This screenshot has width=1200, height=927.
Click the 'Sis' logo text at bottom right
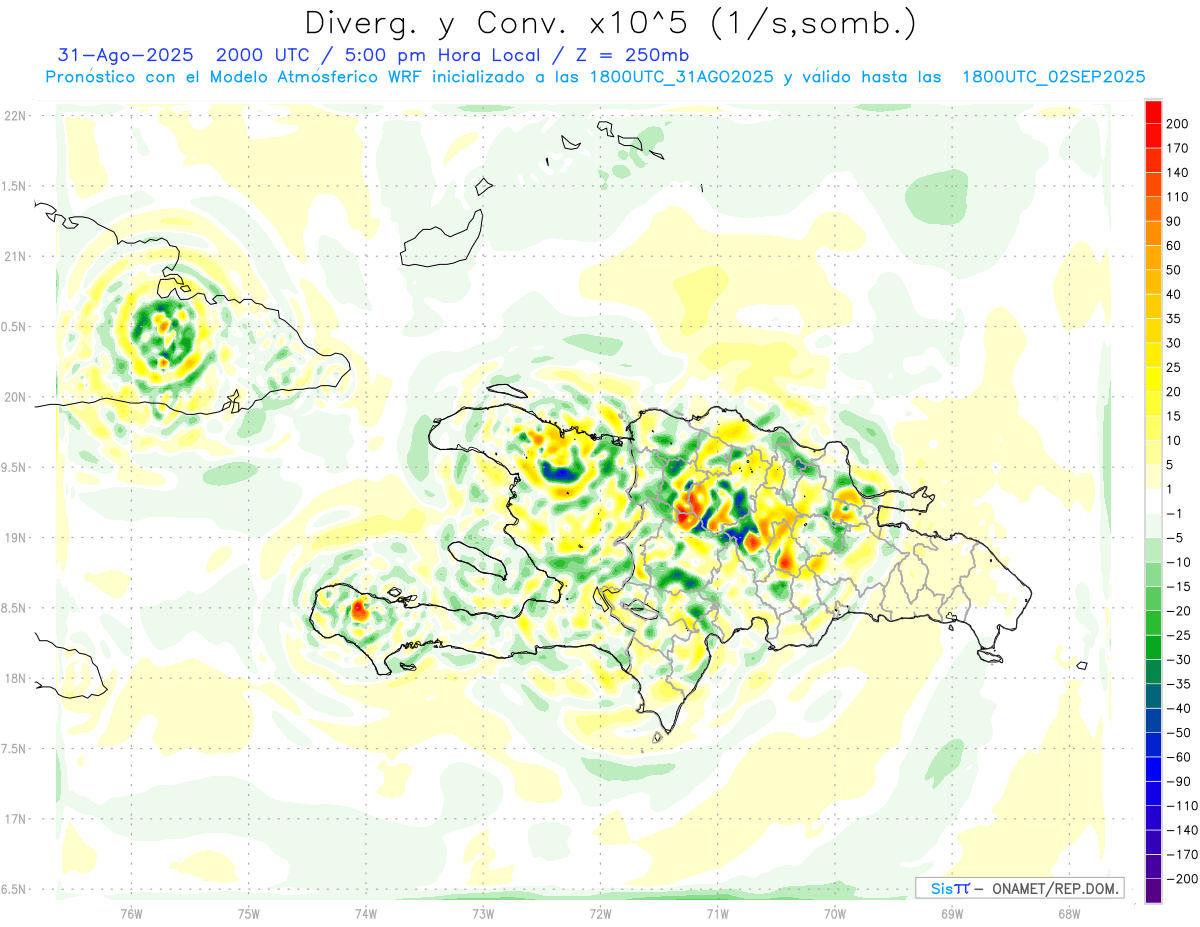pyautogui.click(x=941, y=888)
